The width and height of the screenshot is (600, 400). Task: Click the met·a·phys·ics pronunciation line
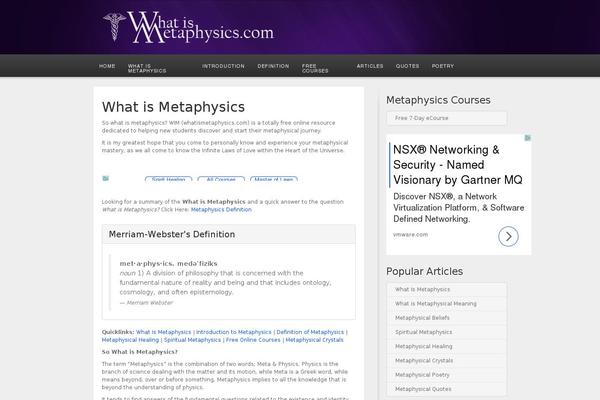(168, 263)
